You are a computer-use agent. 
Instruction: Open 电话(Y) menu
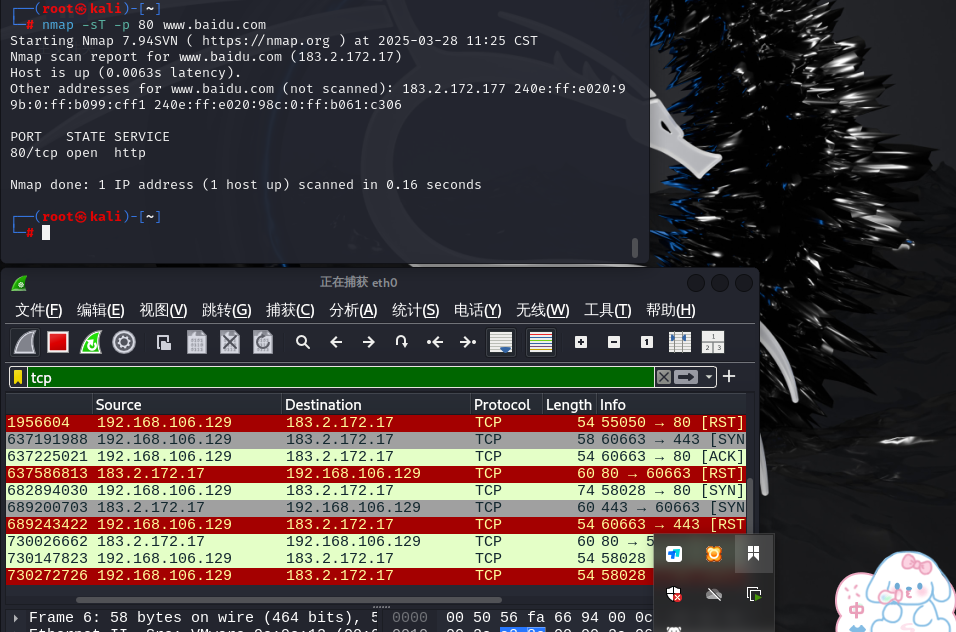tap(477, 311)
